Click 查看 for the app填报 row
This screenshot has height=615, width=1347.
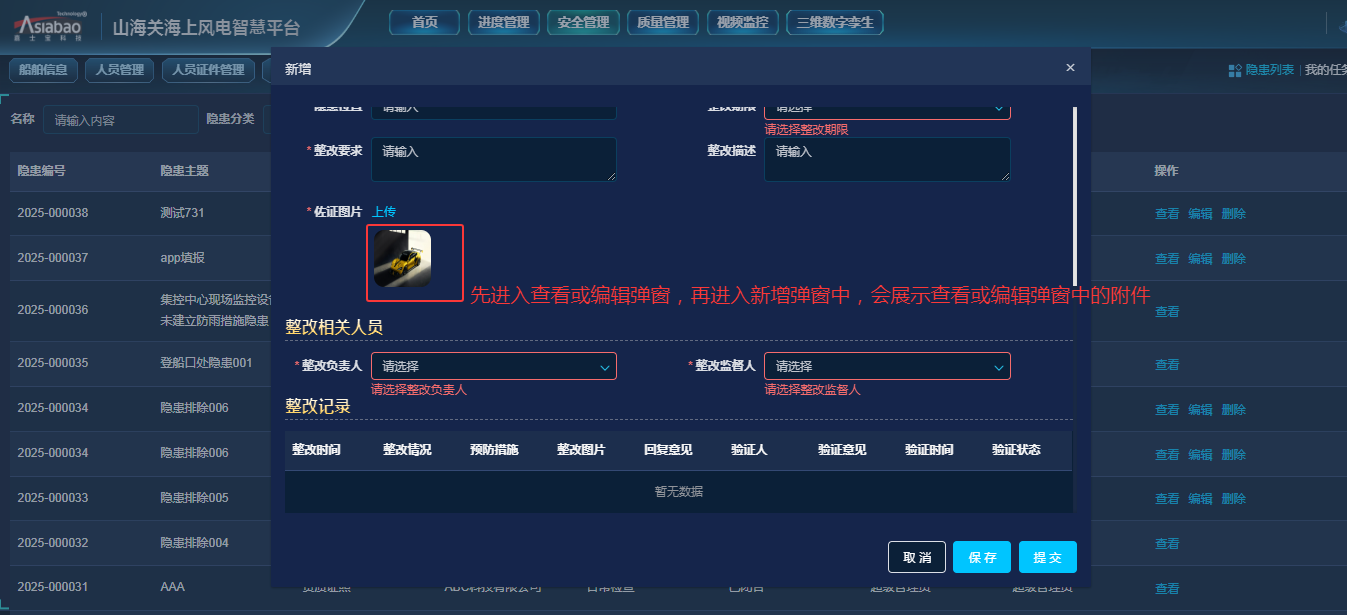[x=1167, y=258]
